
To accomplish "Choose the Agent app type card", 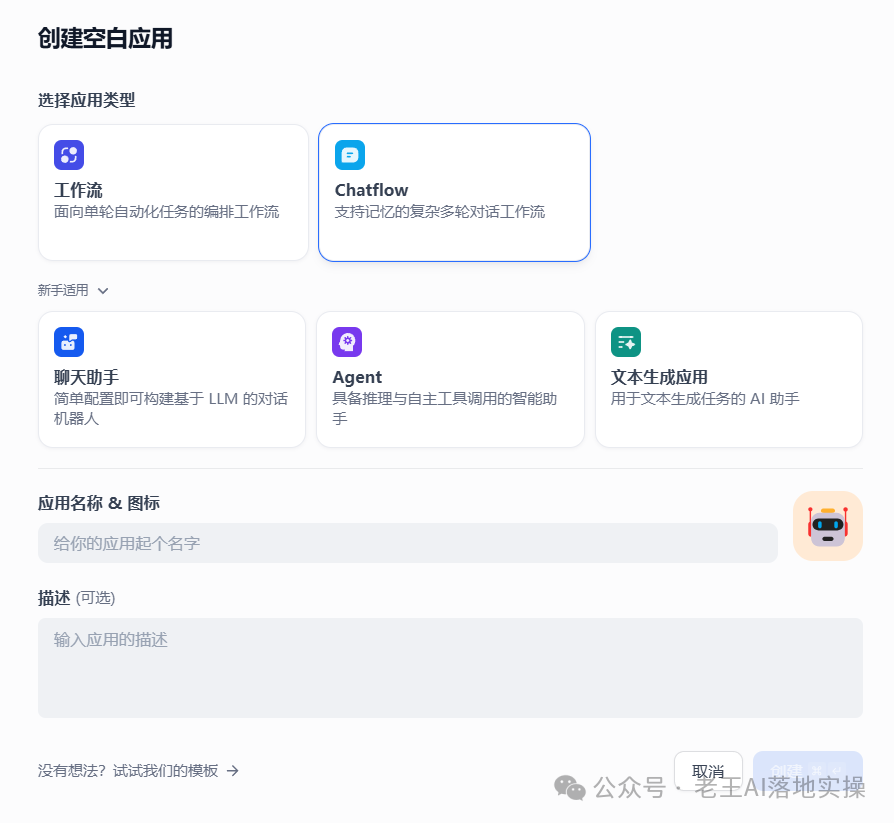I will [450, 379].
